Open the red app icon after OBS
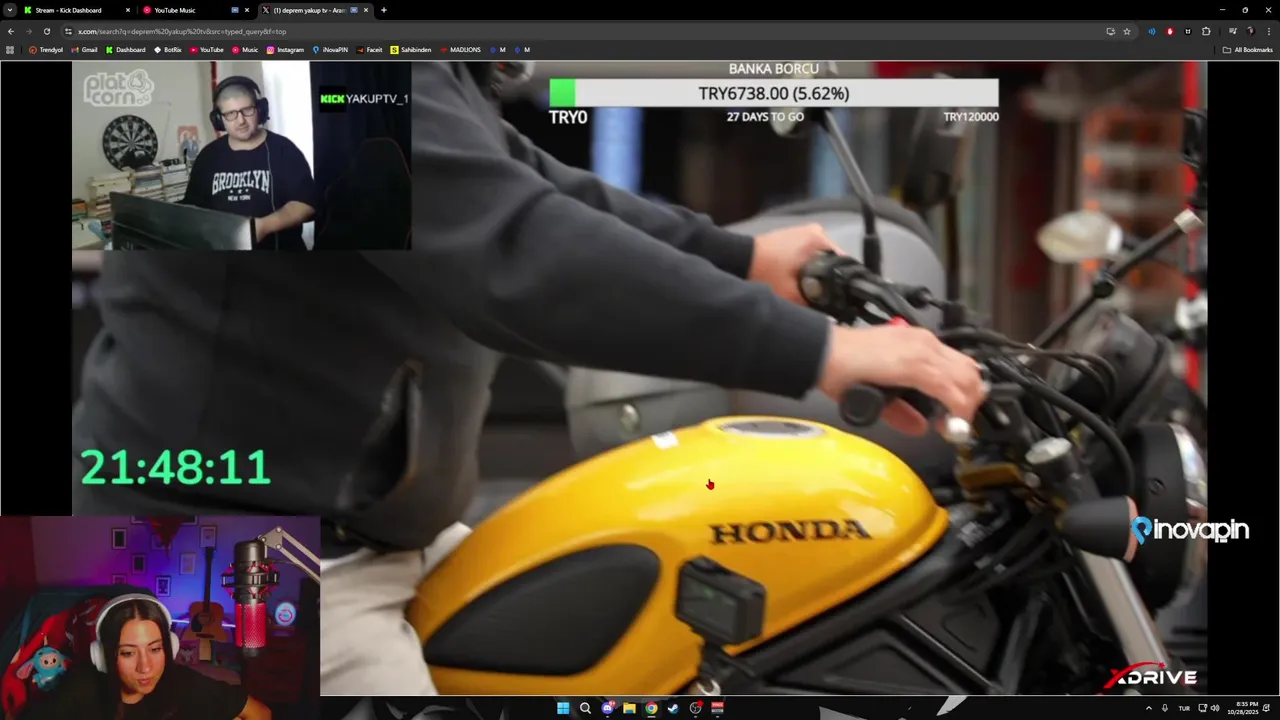 pos(717,708)
